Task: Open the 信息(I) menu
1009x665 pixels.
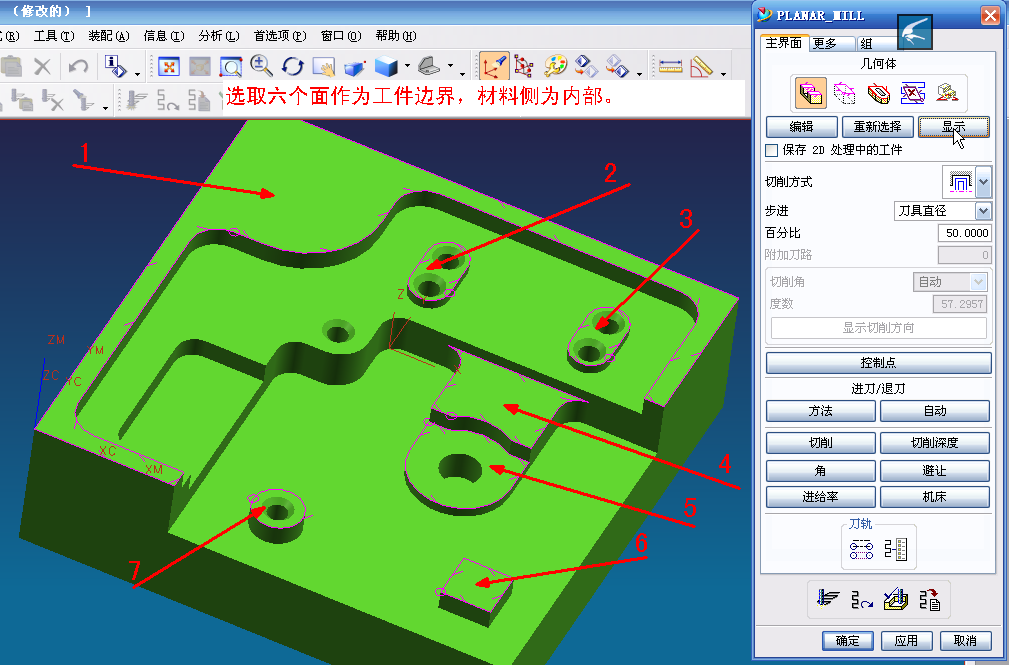Action: (x=163, y=36)
